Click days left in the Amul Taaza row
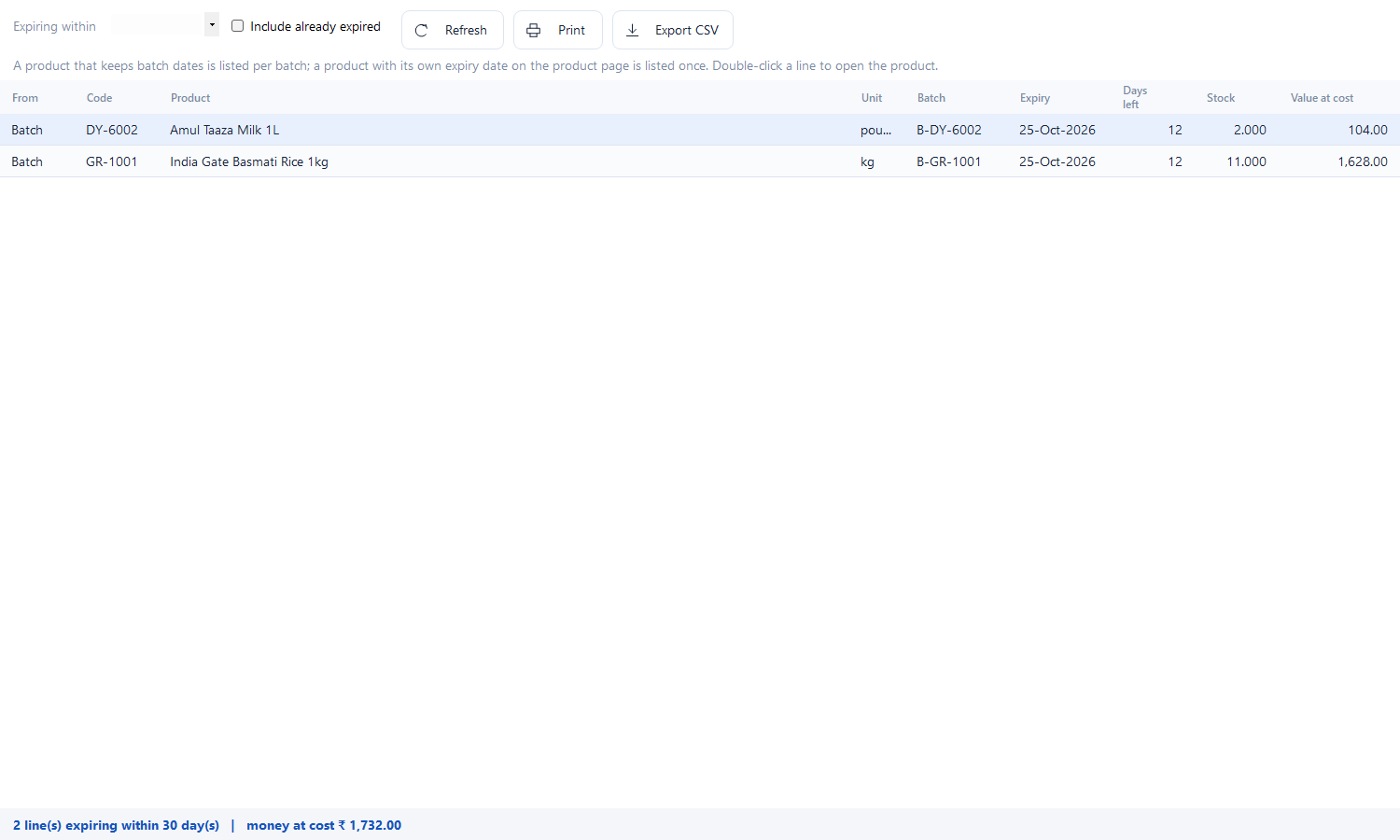 point(1175,130)
